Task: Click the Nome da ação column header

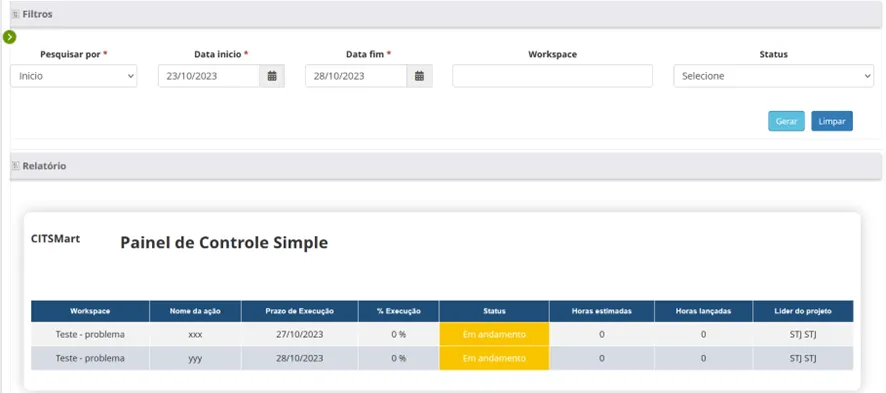Action: 196,311
